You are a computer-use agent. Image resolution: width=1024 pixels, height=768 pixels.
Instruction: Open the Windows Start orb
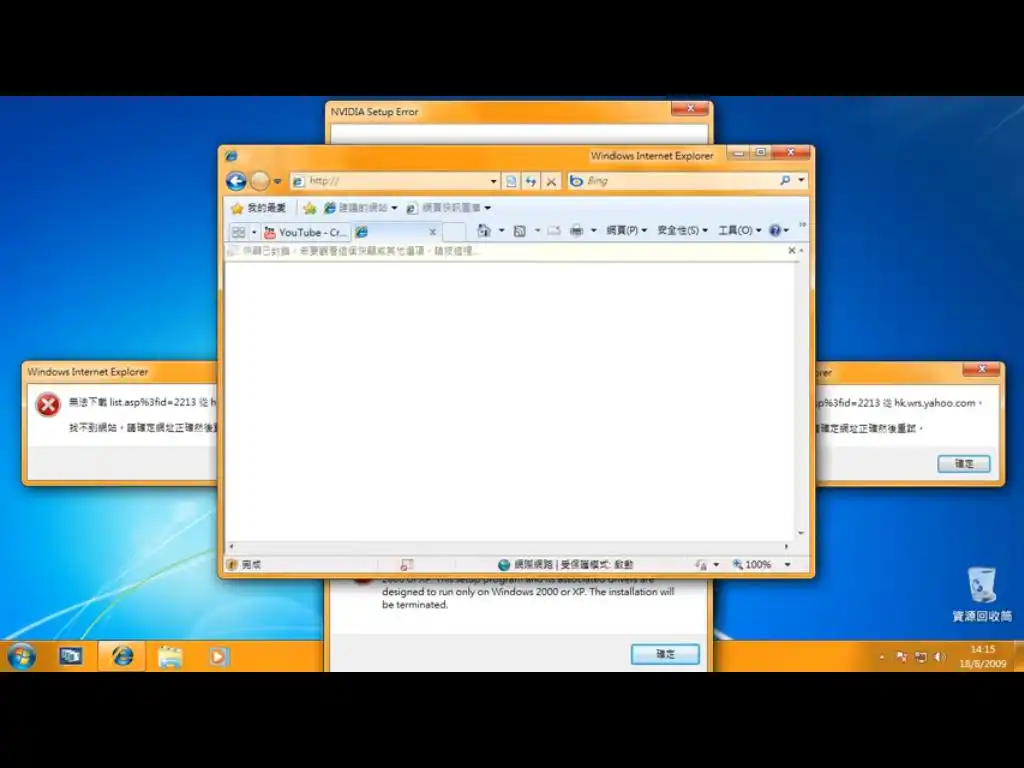click(22, 656)
